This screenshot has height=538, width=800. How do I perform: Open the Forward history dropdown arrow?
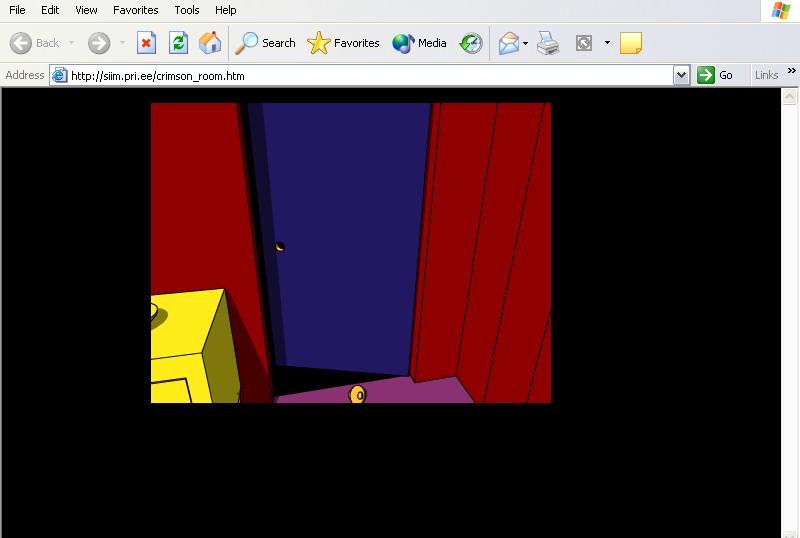click(122, 43)
